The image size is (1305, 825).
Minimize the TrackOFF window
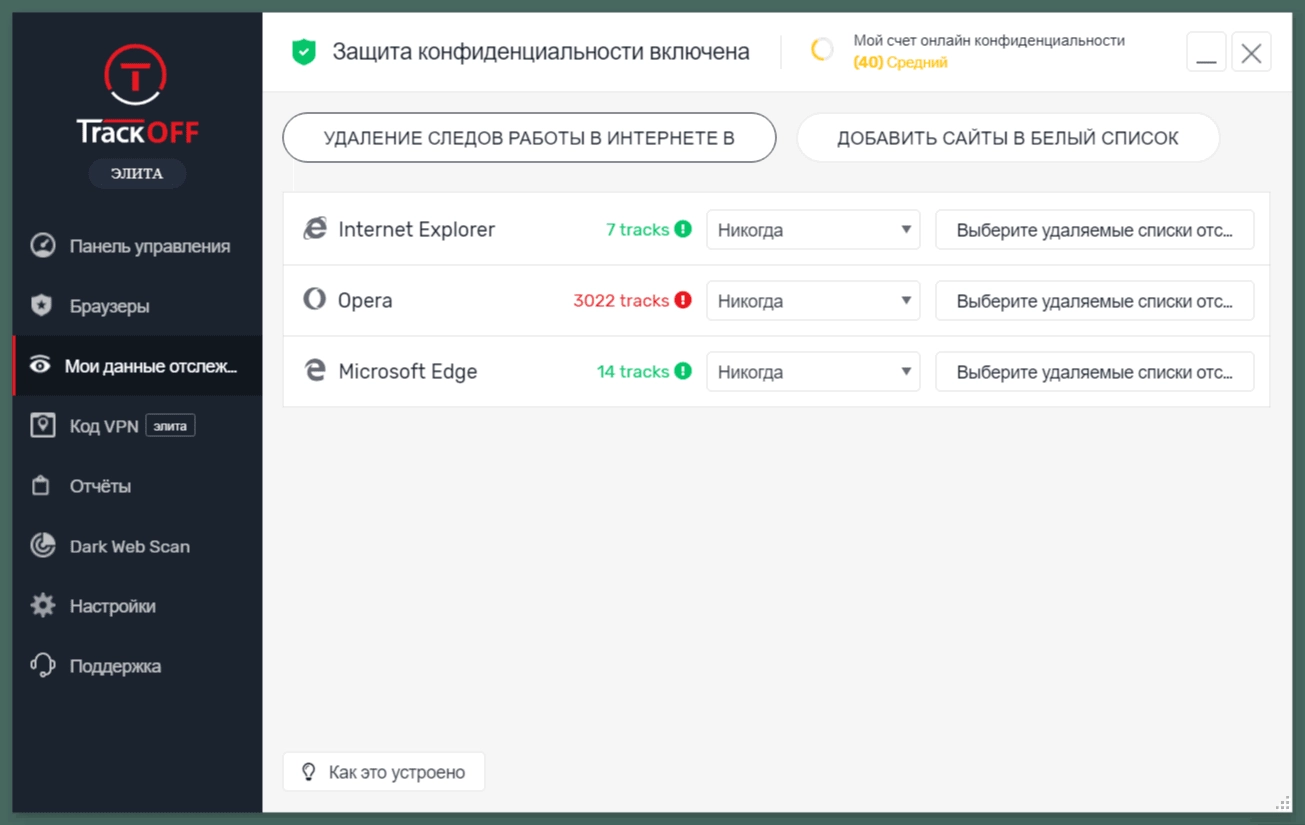1206,52
